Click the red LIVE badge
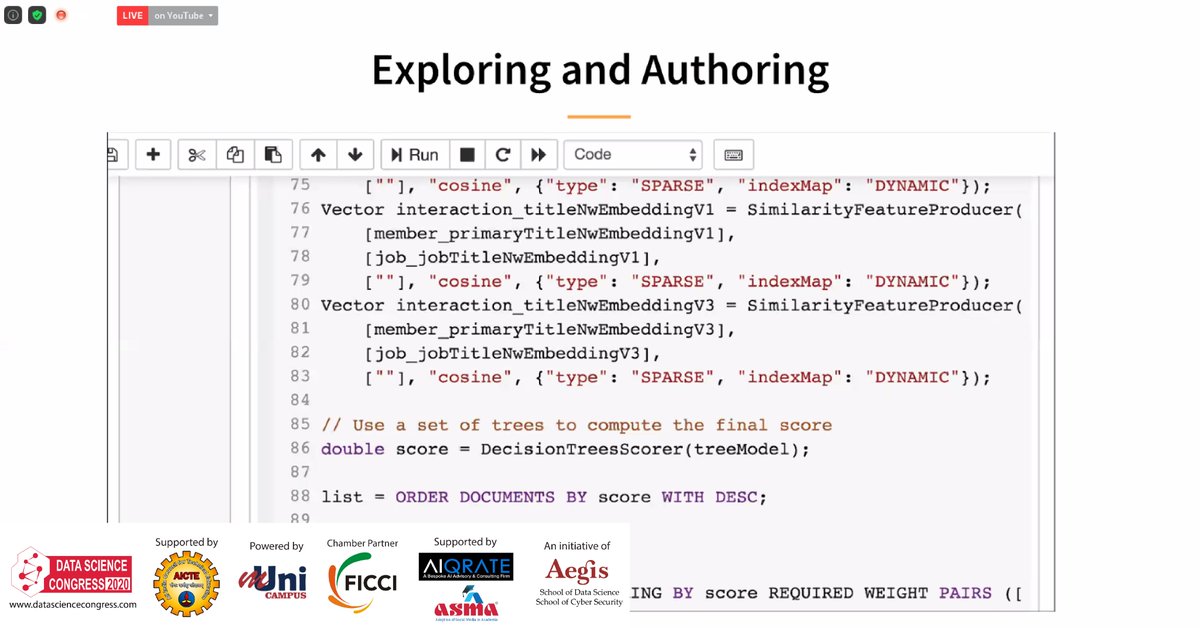Viewport: 1200px width, 628px height. pos(133,16)
